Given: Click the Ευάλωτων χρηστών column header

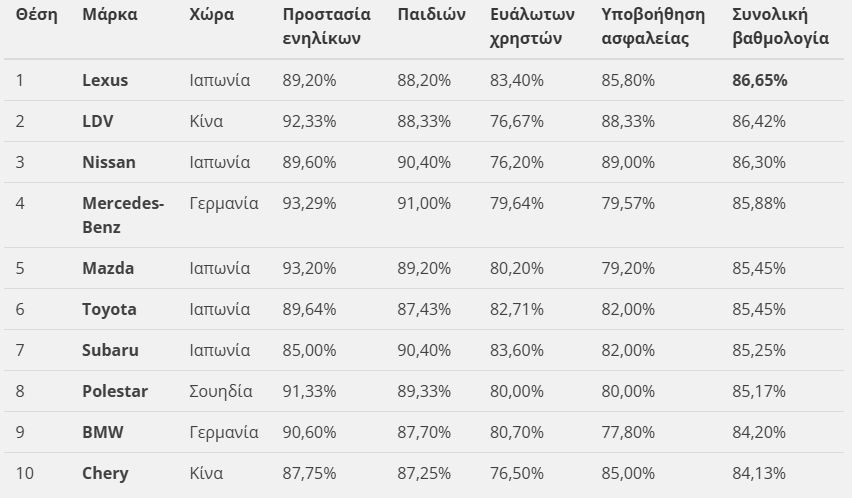Looking at the screenshot, I should [531, 27].
